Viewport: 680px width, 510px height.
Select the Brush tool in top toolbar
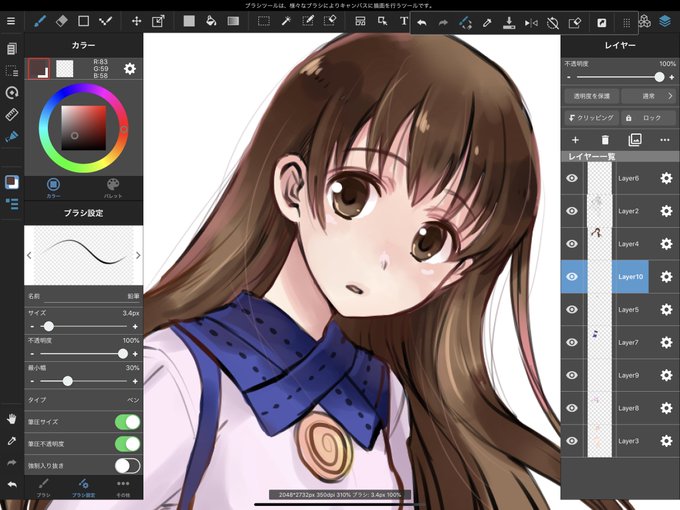pyautogui.click(x=40, y=21)
